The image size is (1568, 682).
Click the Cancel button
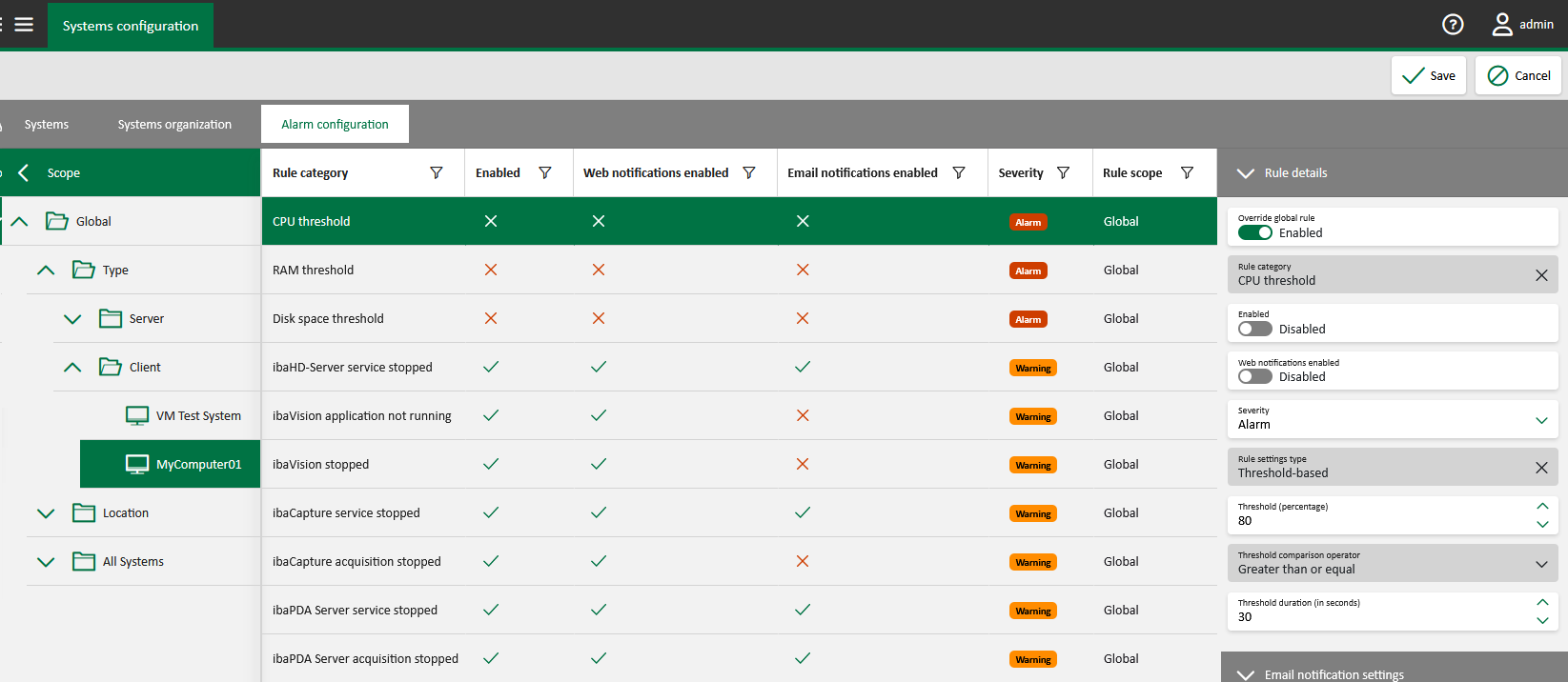pyautogui.click(x=1518, y=75)
